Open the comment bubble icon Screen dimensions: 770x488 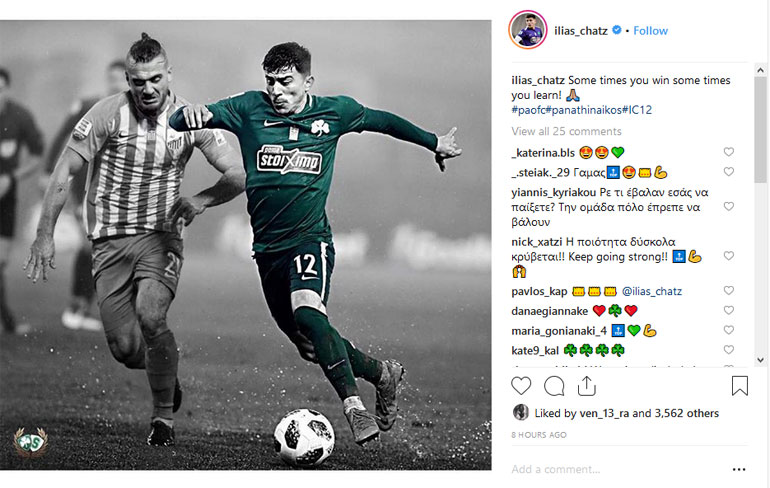(x=554, y=386)
